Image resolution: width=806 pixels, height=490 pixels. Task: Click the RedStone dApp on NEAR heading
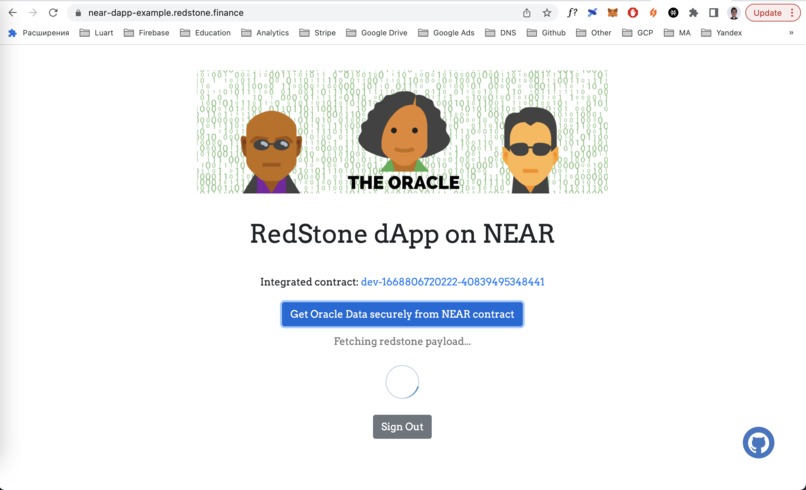pos(402,233)
